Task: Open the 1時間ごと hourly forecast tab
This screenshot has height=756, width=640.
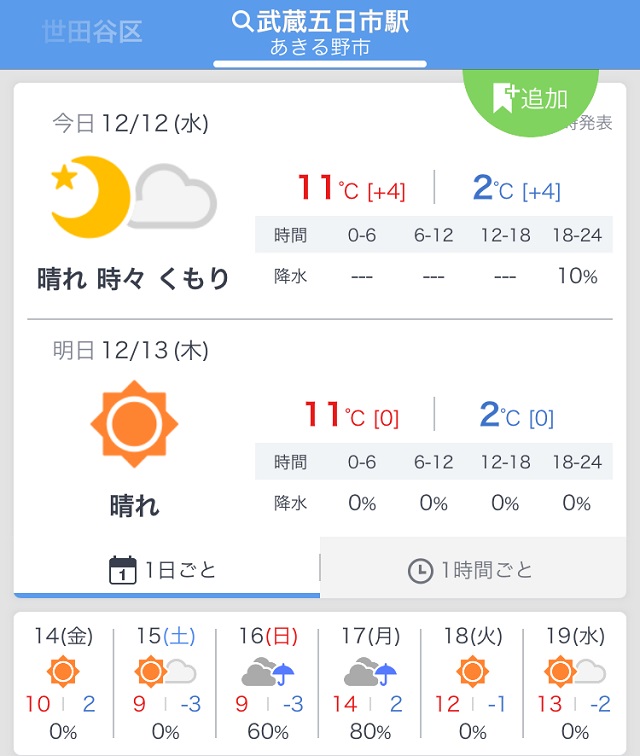Action: click(x=473, y=568)
